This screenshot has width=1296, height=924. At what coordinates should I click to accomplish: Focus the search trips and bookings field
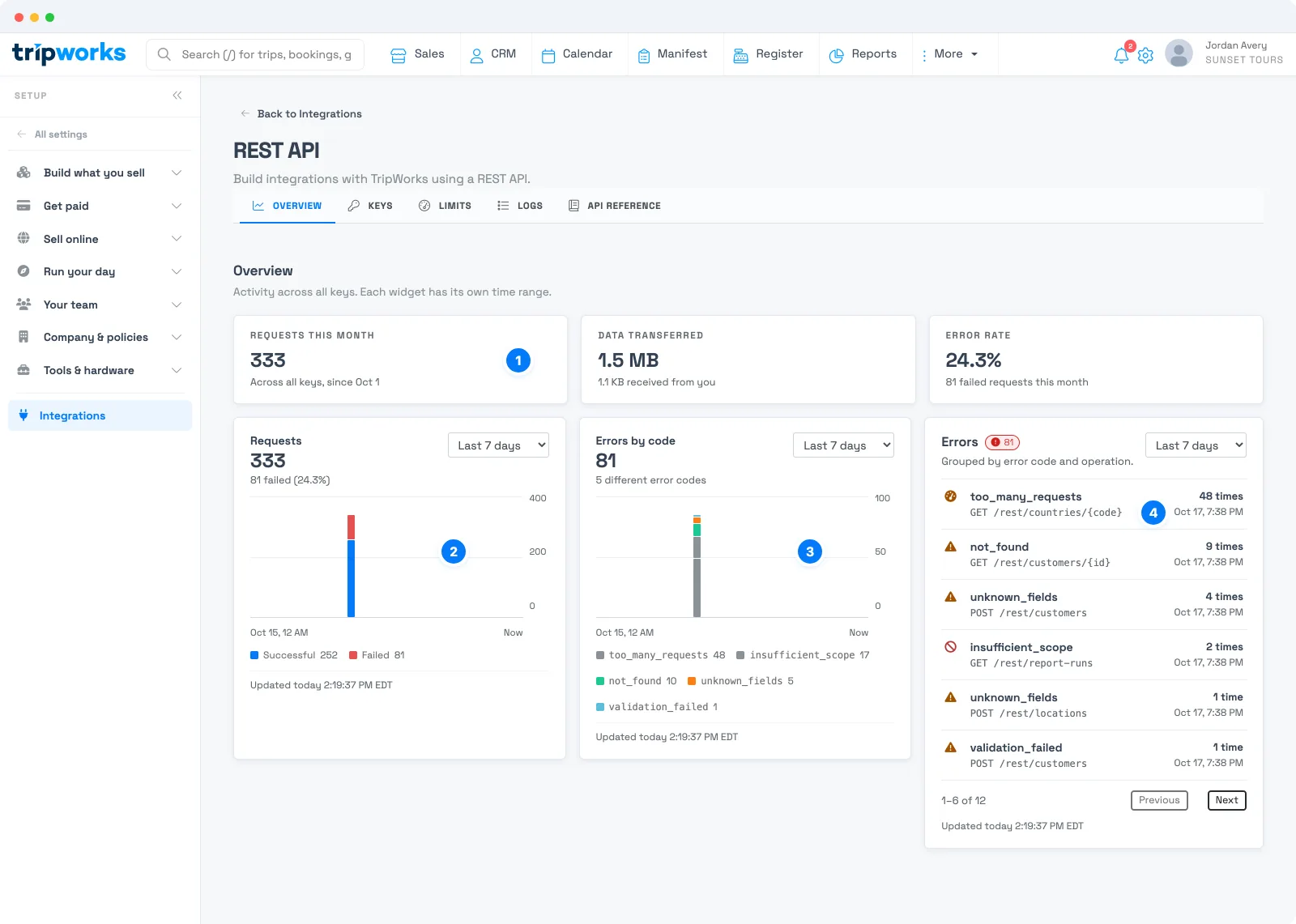(255, 54)
